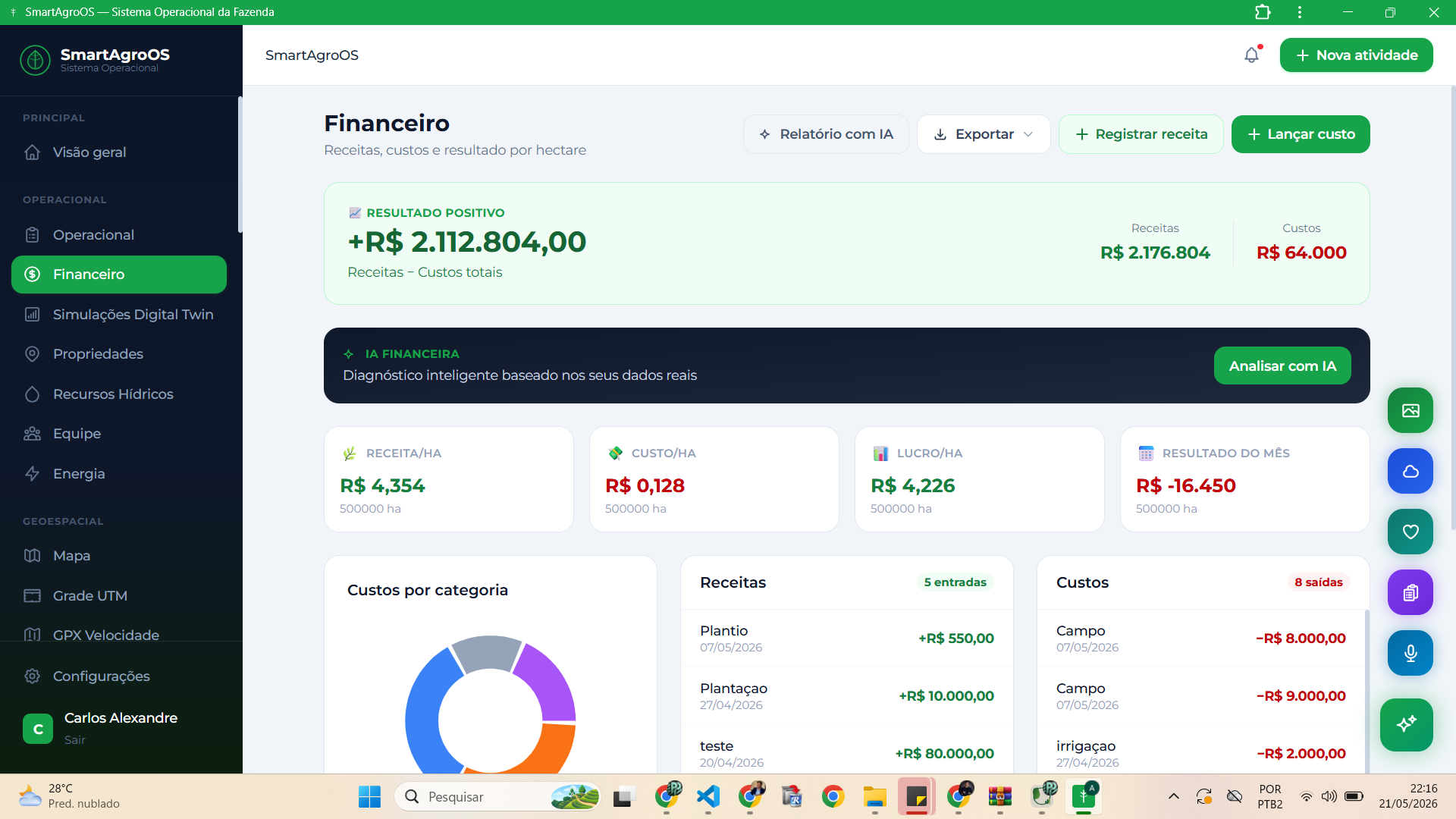This screenshot has width=1456, height=819.
Task: Select the Plantio receita row
Action: (847, 639)
